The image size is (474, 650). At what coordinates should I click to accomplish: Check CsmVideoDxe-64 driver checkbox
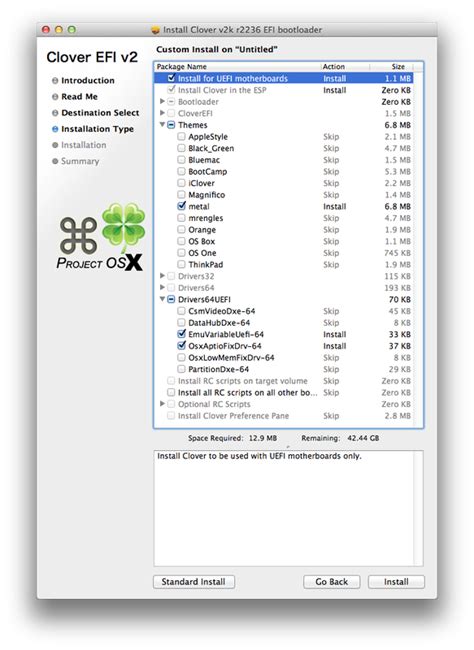tap(181, 311)
